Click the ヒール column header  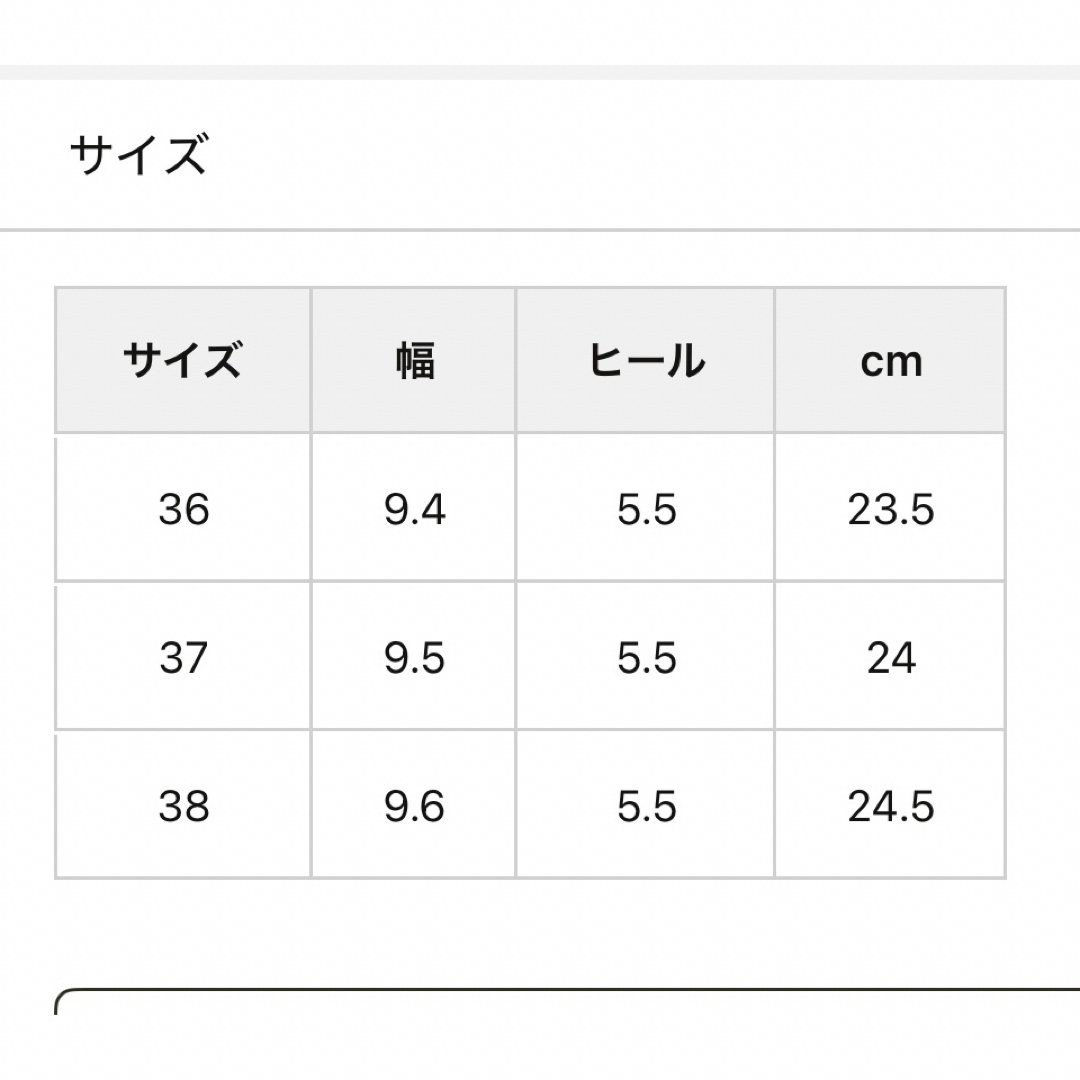pos(645,360)
